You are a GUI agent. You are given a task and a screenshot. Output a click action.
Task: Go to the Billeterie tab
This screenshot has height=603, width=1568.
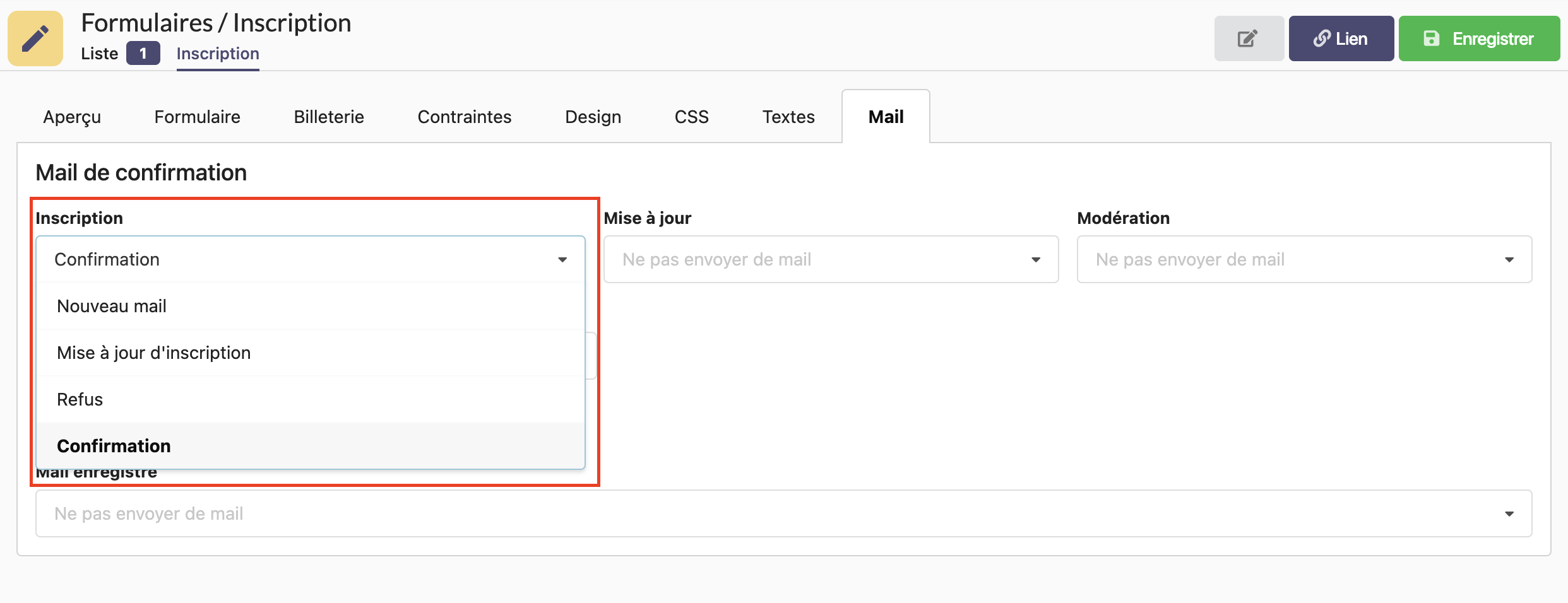point(329,117)
